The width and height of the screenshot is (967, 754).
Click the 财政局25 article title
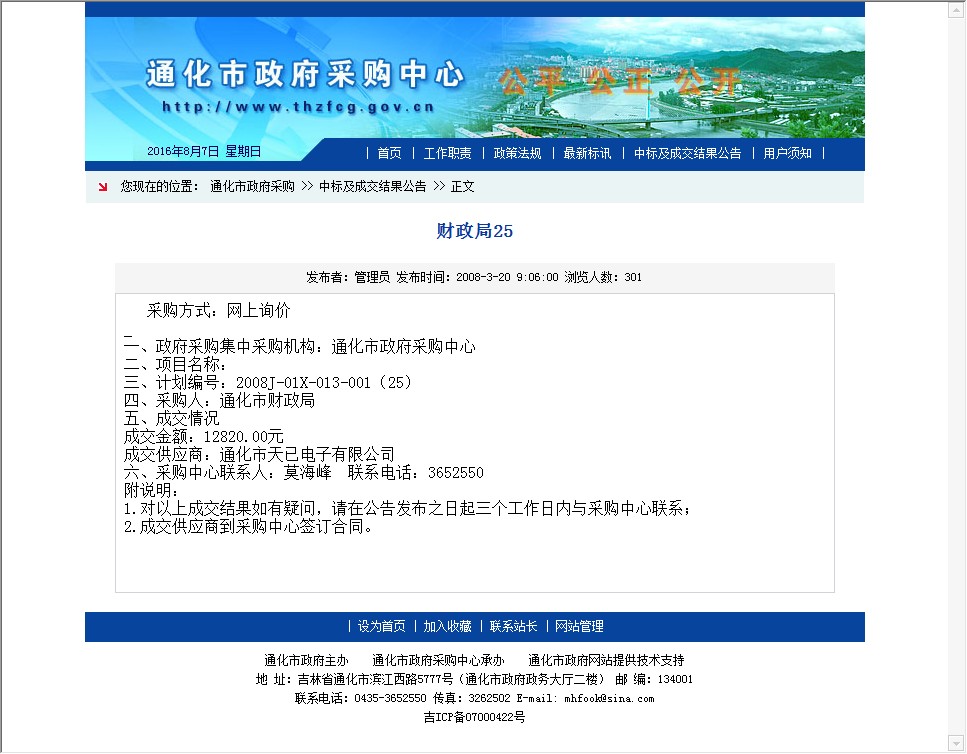(474, 231)
